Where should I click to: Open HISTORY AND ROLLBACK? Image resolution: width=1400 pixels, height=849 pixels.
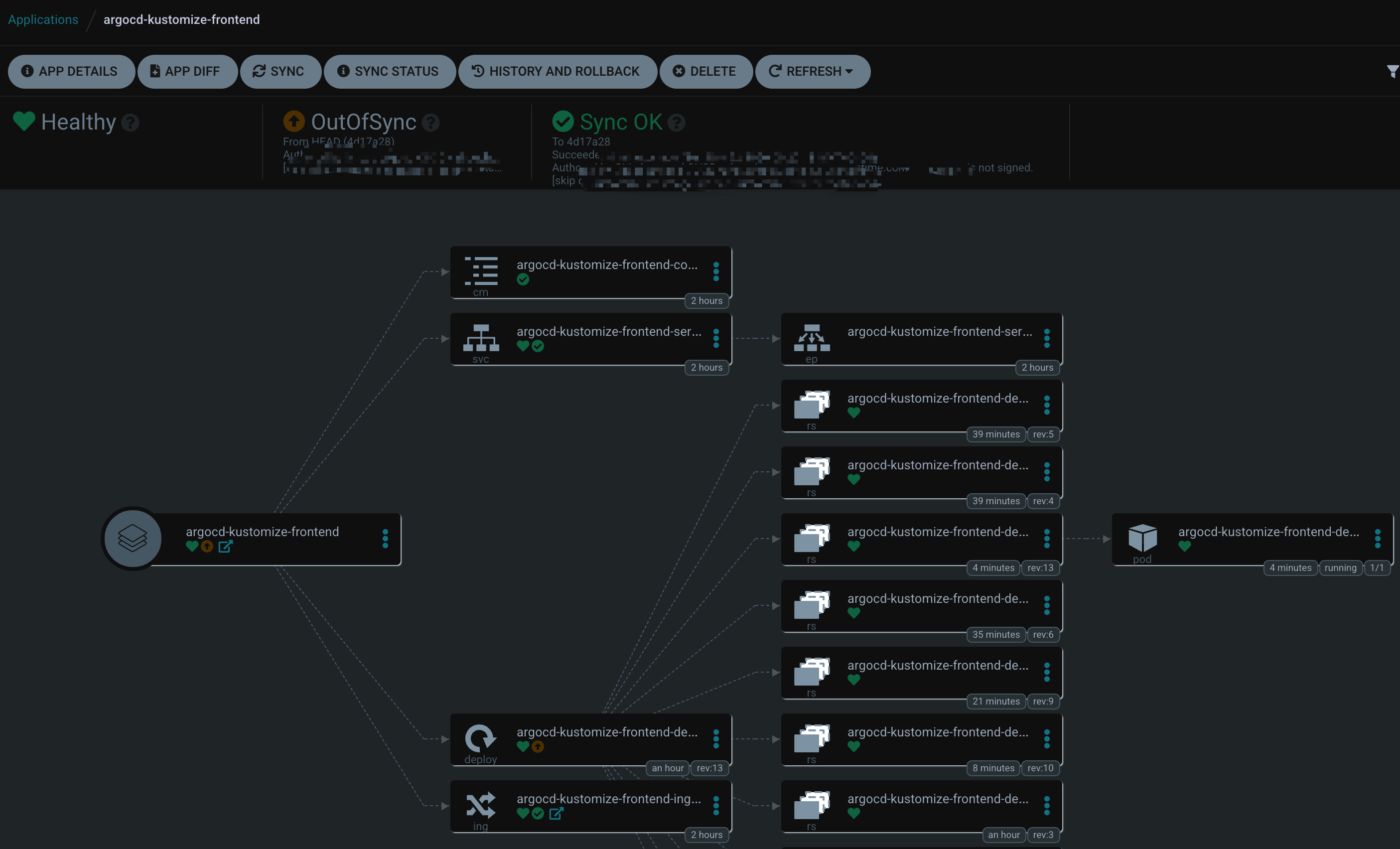click(557, 72)
